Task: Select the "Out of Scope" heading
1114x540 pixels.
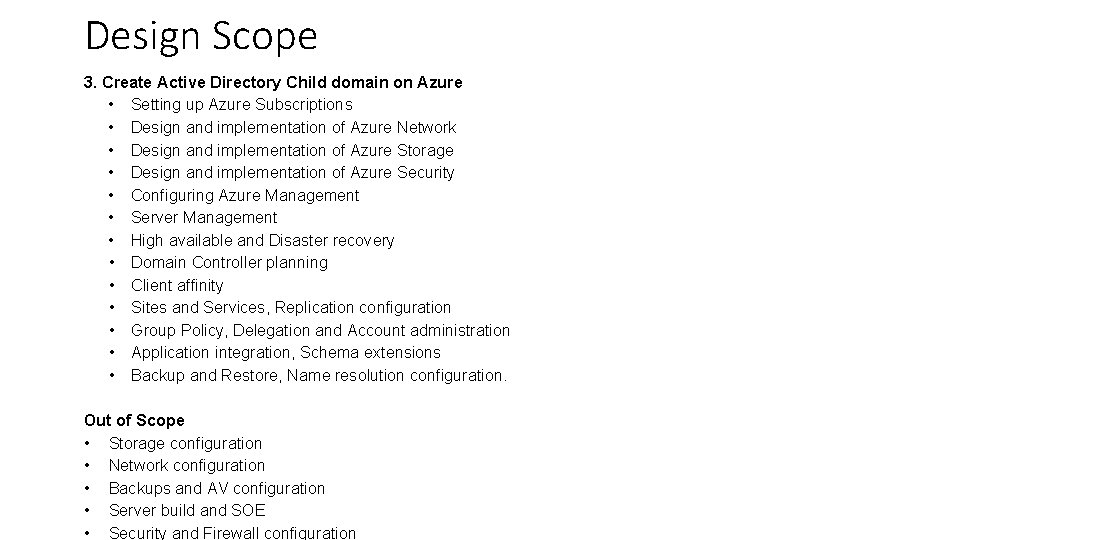Action: [x=134, y=420]
